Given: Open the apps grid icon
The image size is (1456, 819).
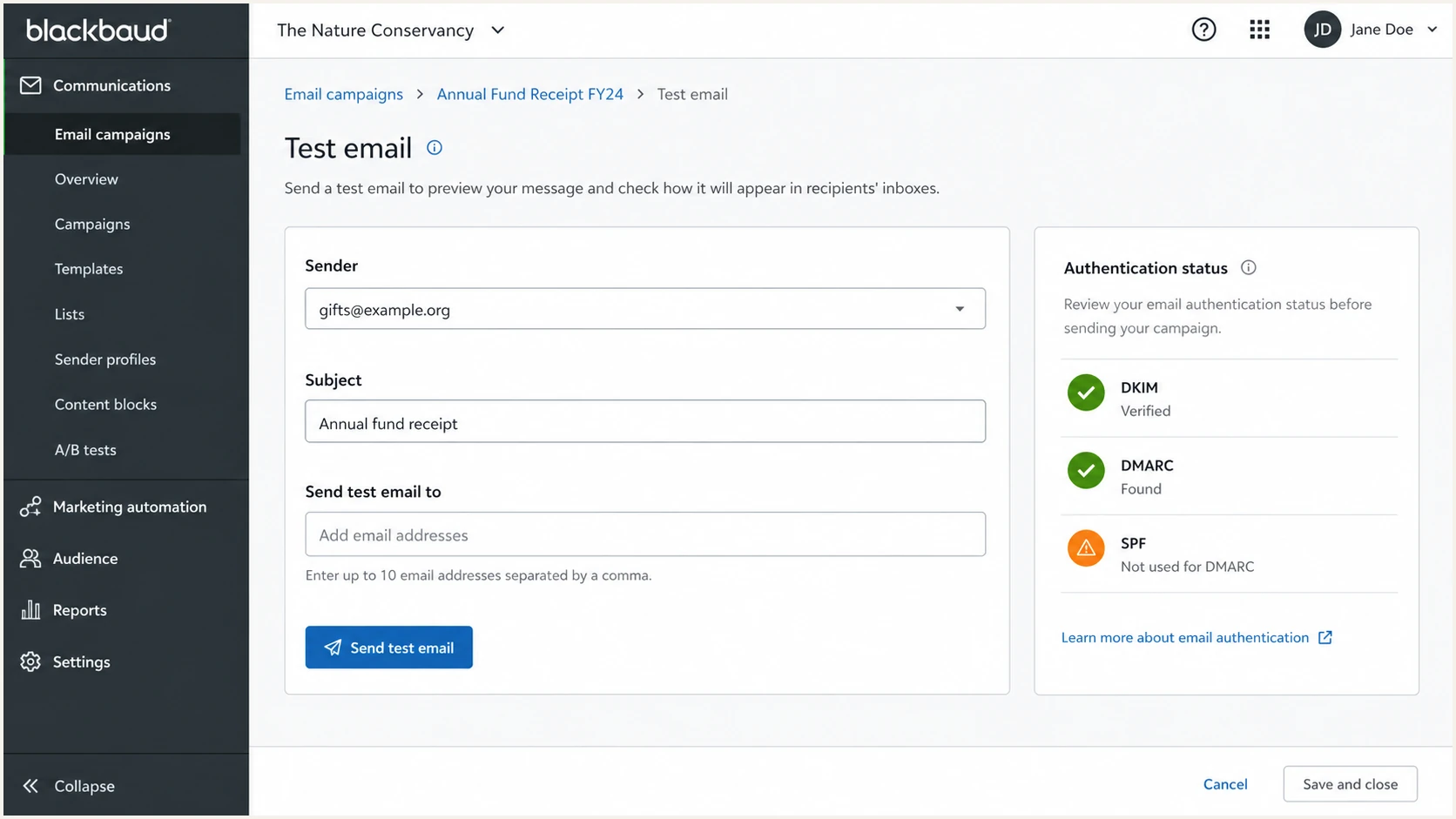Looking at the screenshot, I should pos(1259,30).
